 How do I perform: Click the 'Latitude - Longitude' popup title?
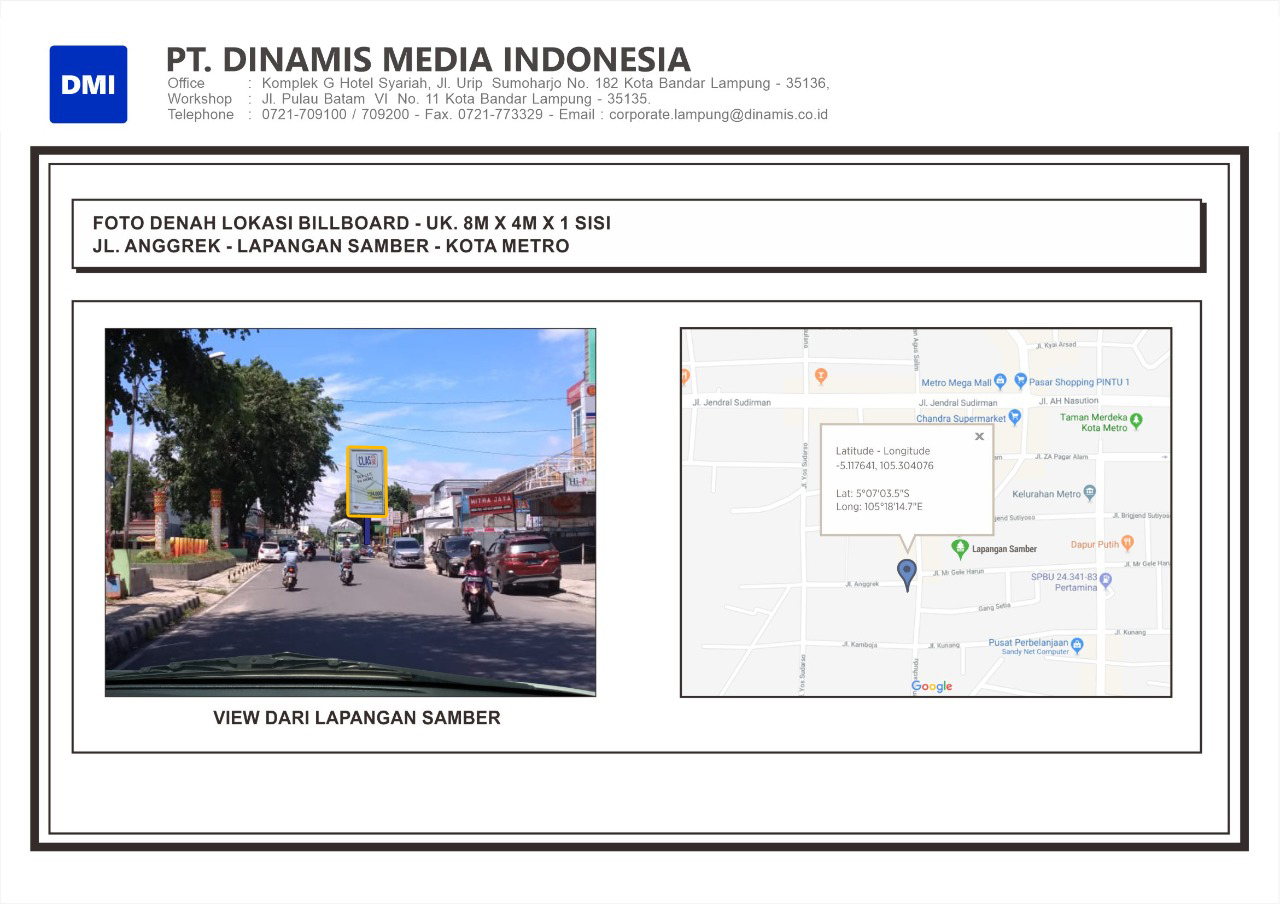coord(883,451)
